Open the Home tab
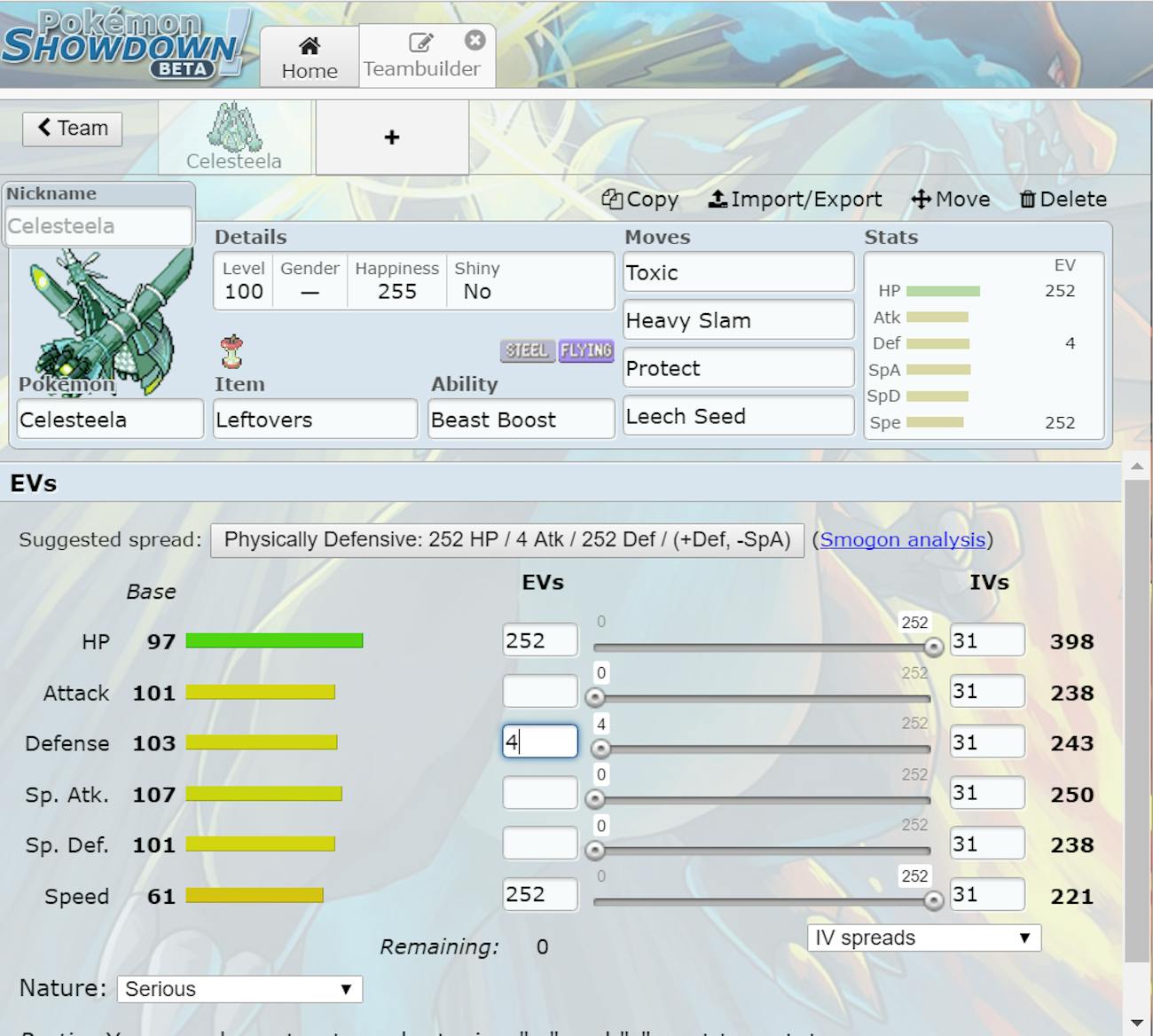This screenshot has height=1036, width=1153. click(x=310, y=58)
